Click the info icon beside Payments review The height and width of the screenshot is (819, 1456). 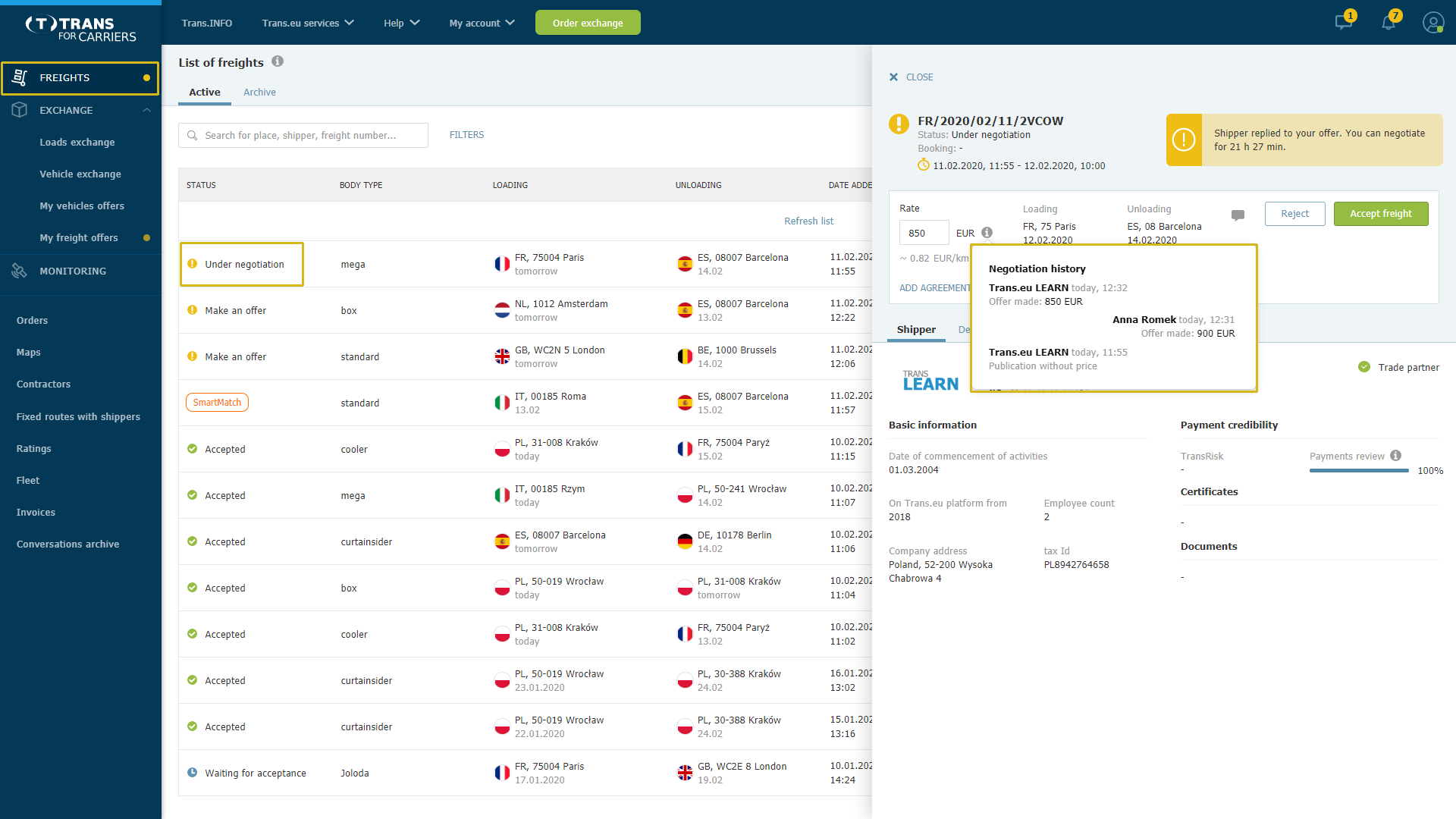[x=1395, y=456]
